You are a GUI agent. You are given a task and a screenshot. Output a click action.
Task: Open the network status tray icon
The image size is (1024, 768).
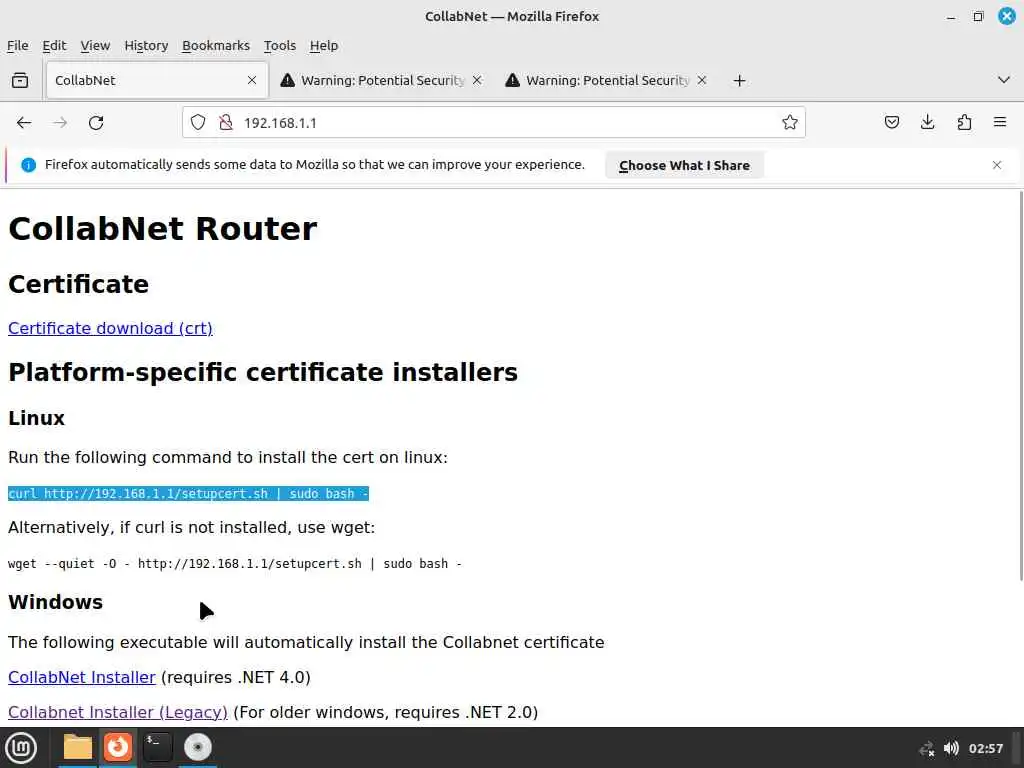[927, 748]
